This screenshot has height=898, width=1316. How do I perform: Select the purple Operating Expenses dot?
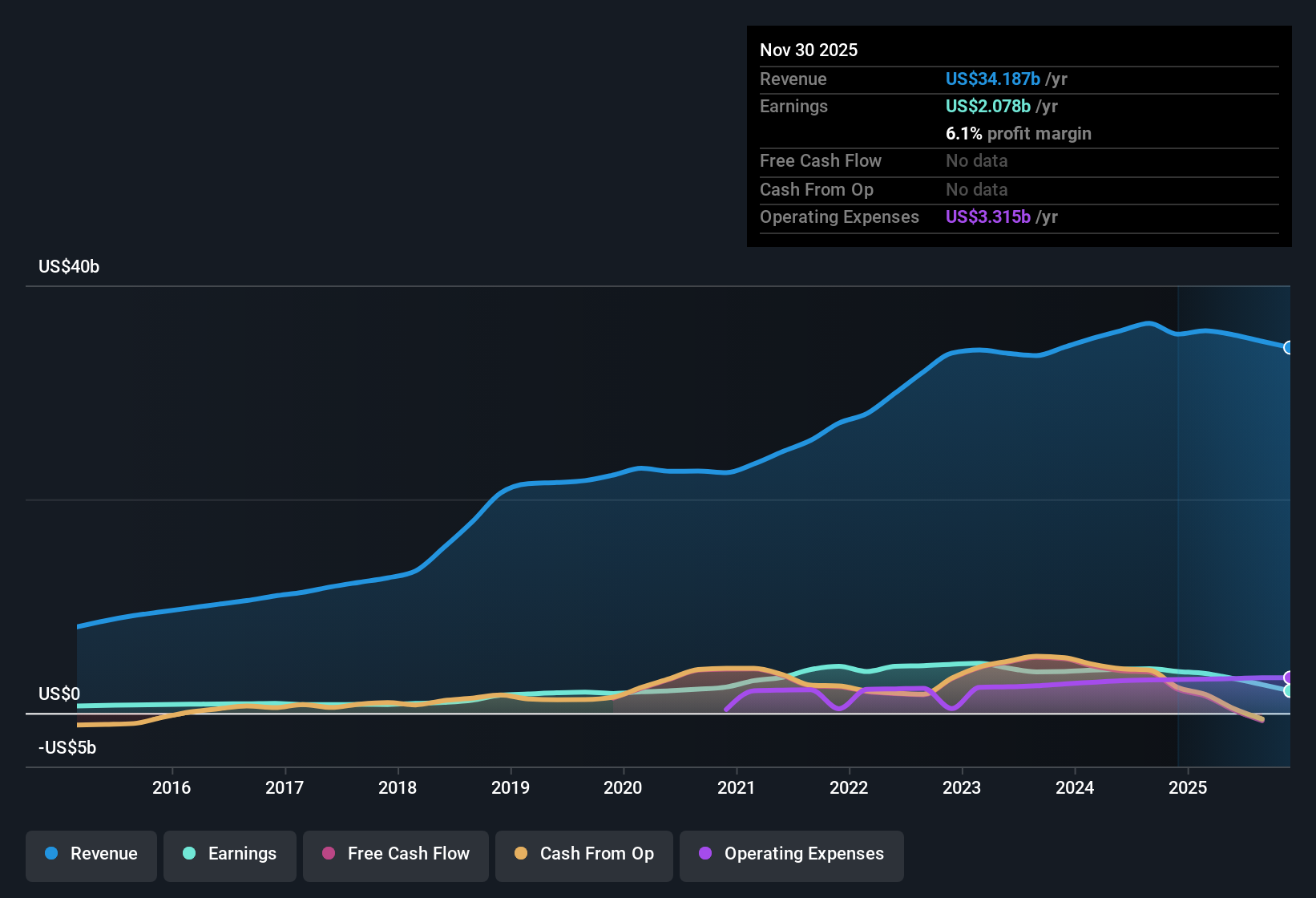tap(705, 854)
